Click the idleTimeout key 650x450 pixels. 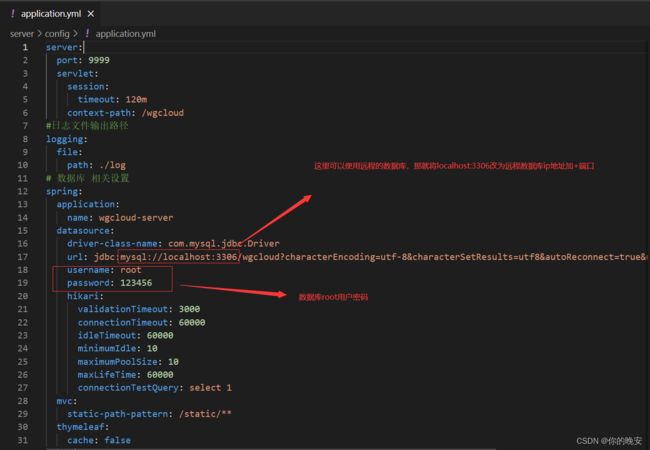coord(109,335)
